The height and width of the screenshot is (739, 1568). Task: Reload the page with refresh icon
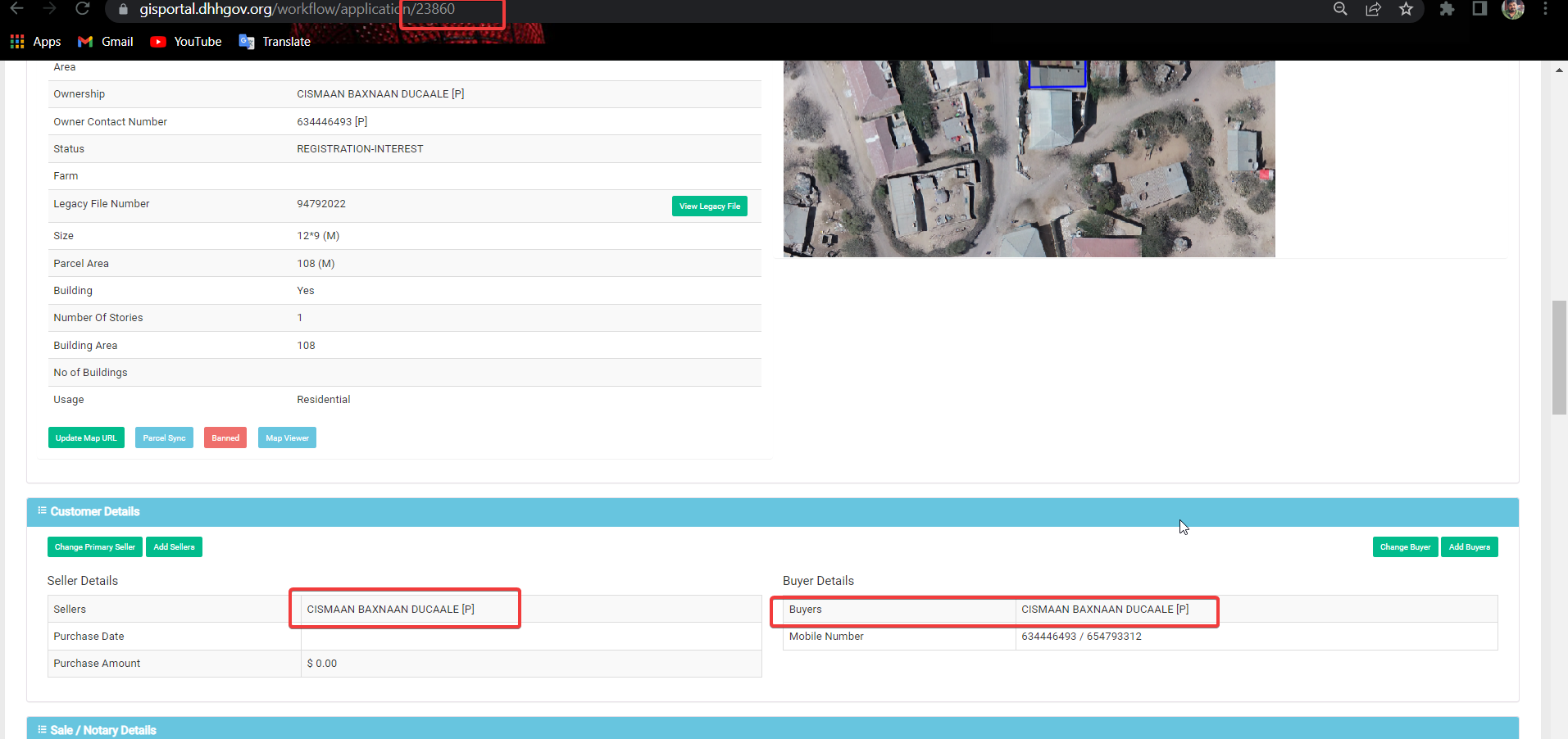pyautogui.click(x=82, y=8)
